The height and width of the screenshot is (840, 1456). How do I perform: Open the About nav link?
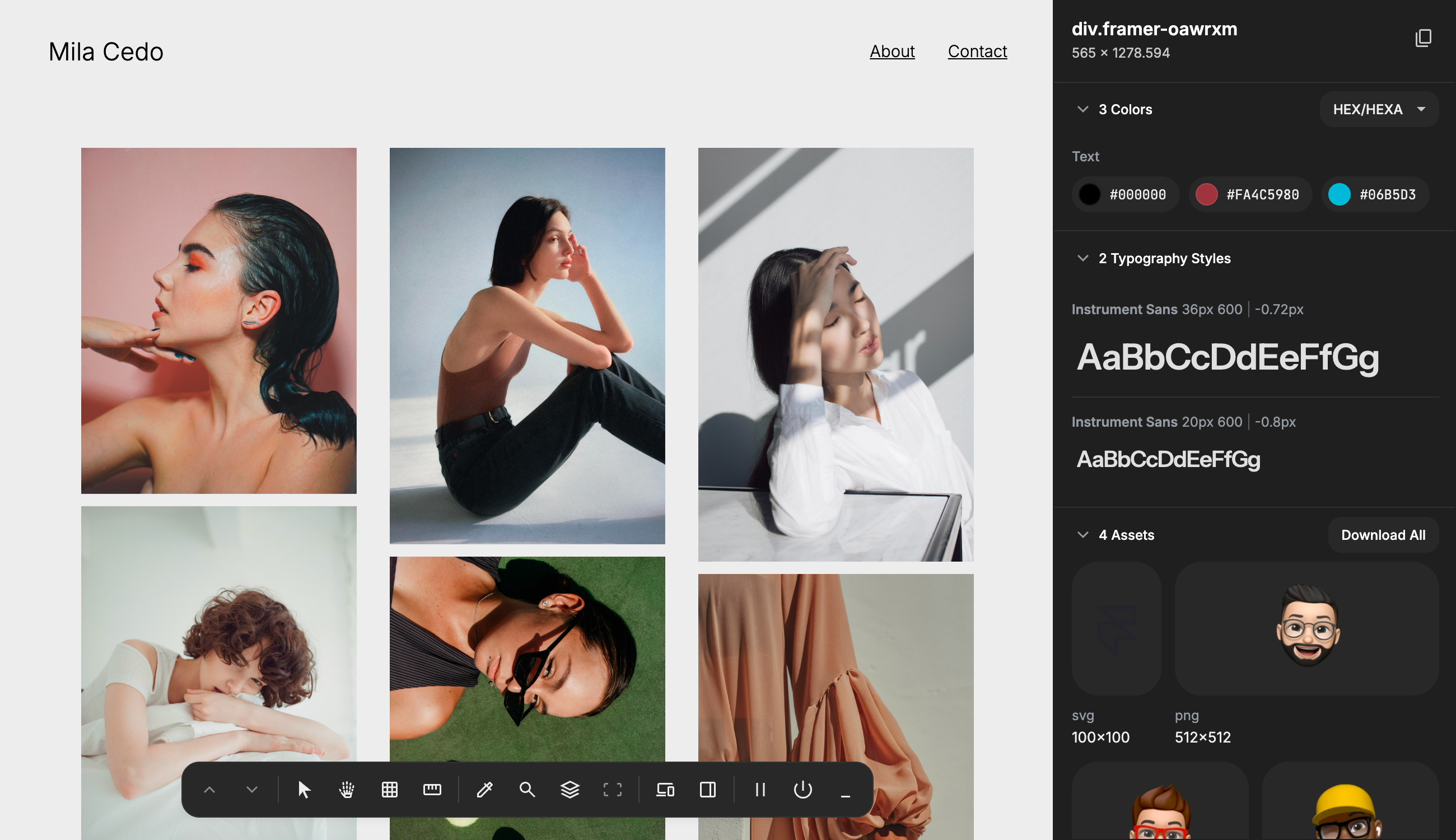coord(892,52)
